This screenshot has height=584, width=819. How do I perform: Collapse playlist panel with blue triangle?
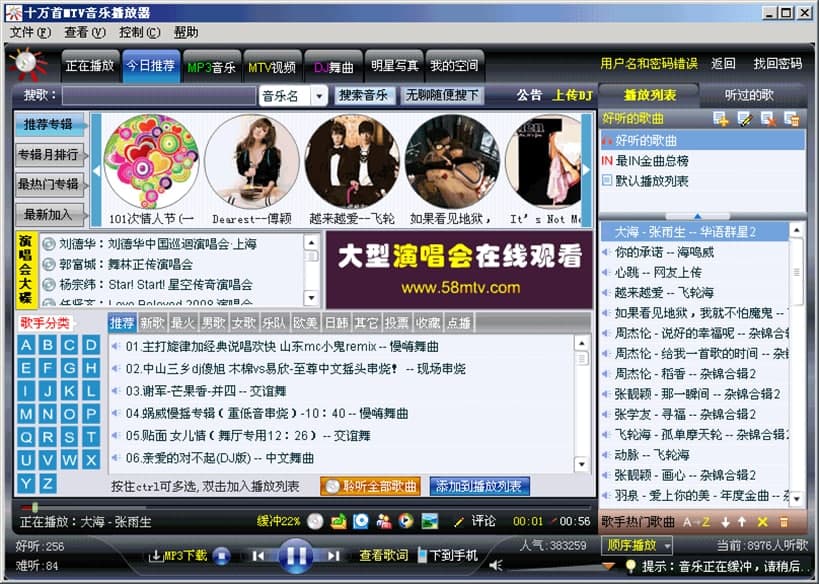pyautogui.click(x=698, y=216)
